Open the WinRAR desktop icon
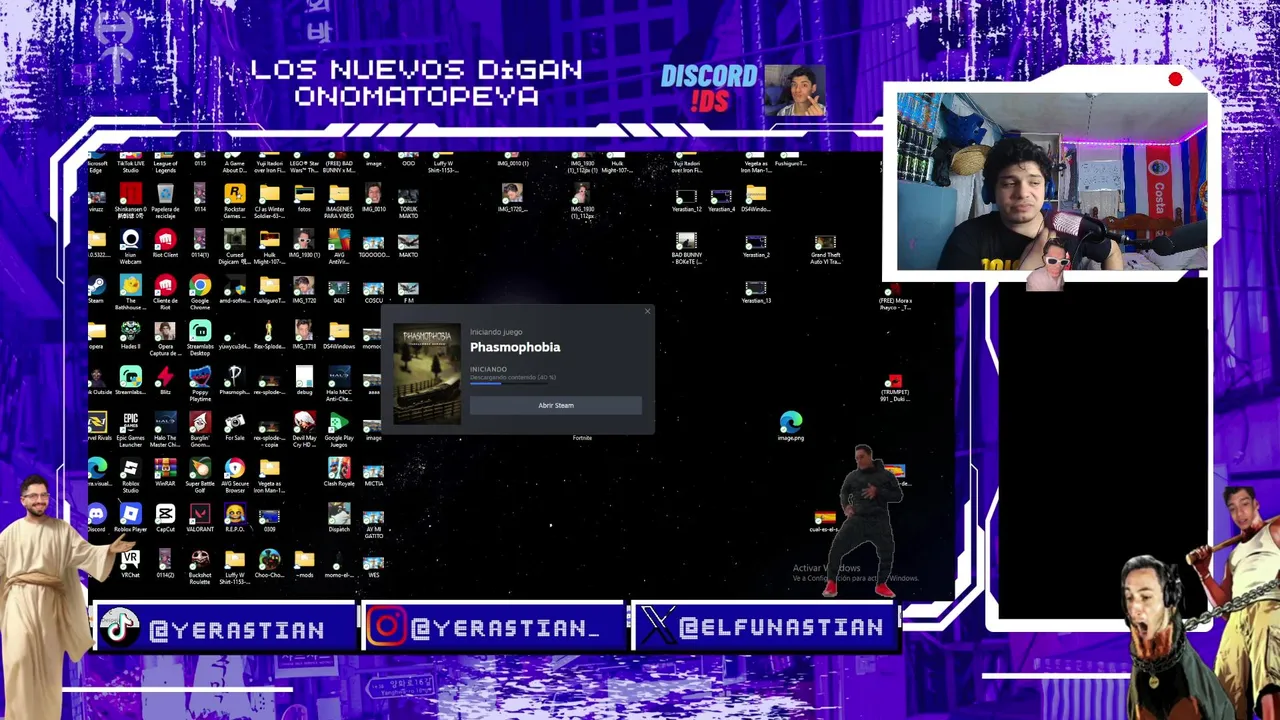The image size is (1280, 720). coord(165,468)
